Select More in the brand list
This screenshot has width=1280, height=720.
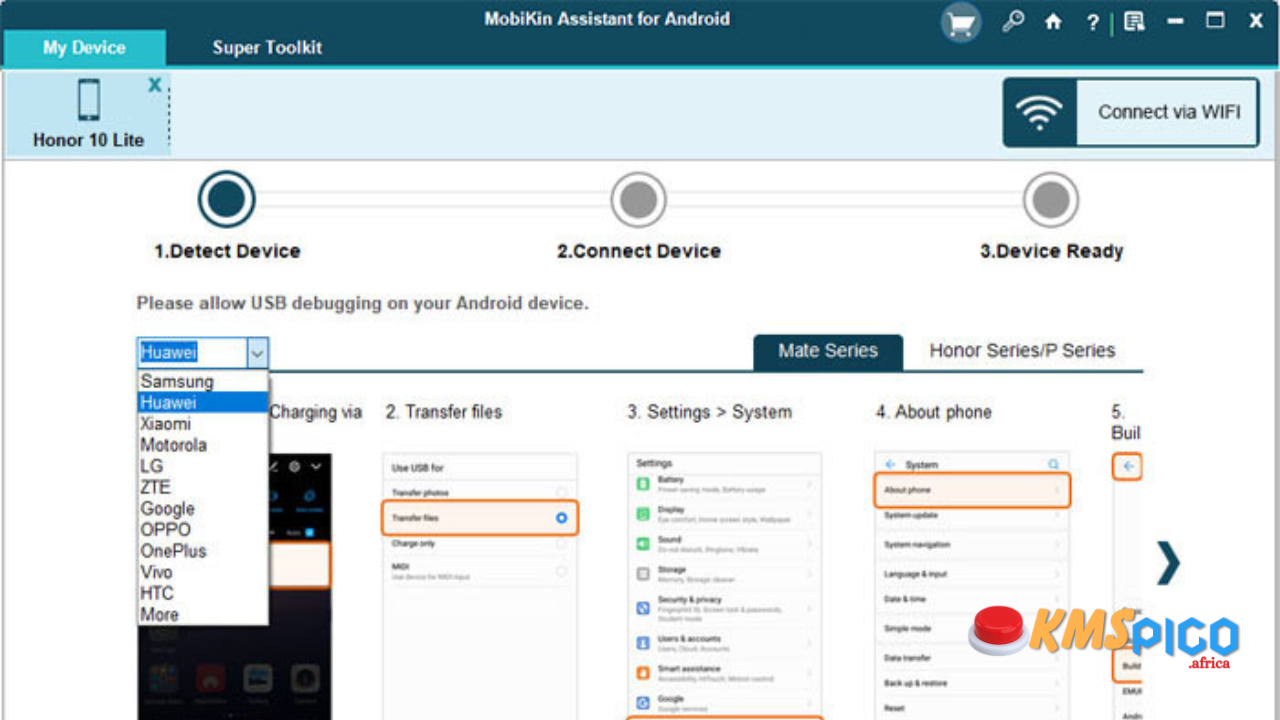point(202,615)
